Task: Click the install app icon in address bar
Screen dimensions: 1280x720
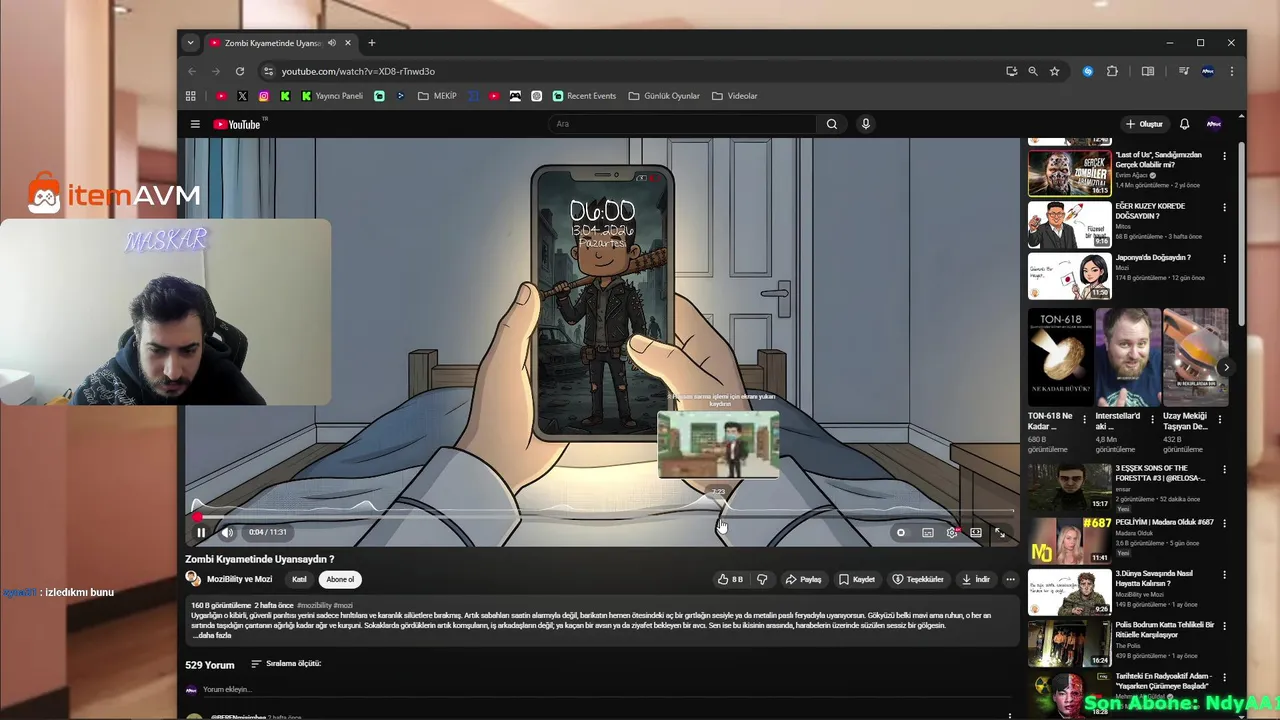Action: pyautogui.click(x=1012, y=71)
